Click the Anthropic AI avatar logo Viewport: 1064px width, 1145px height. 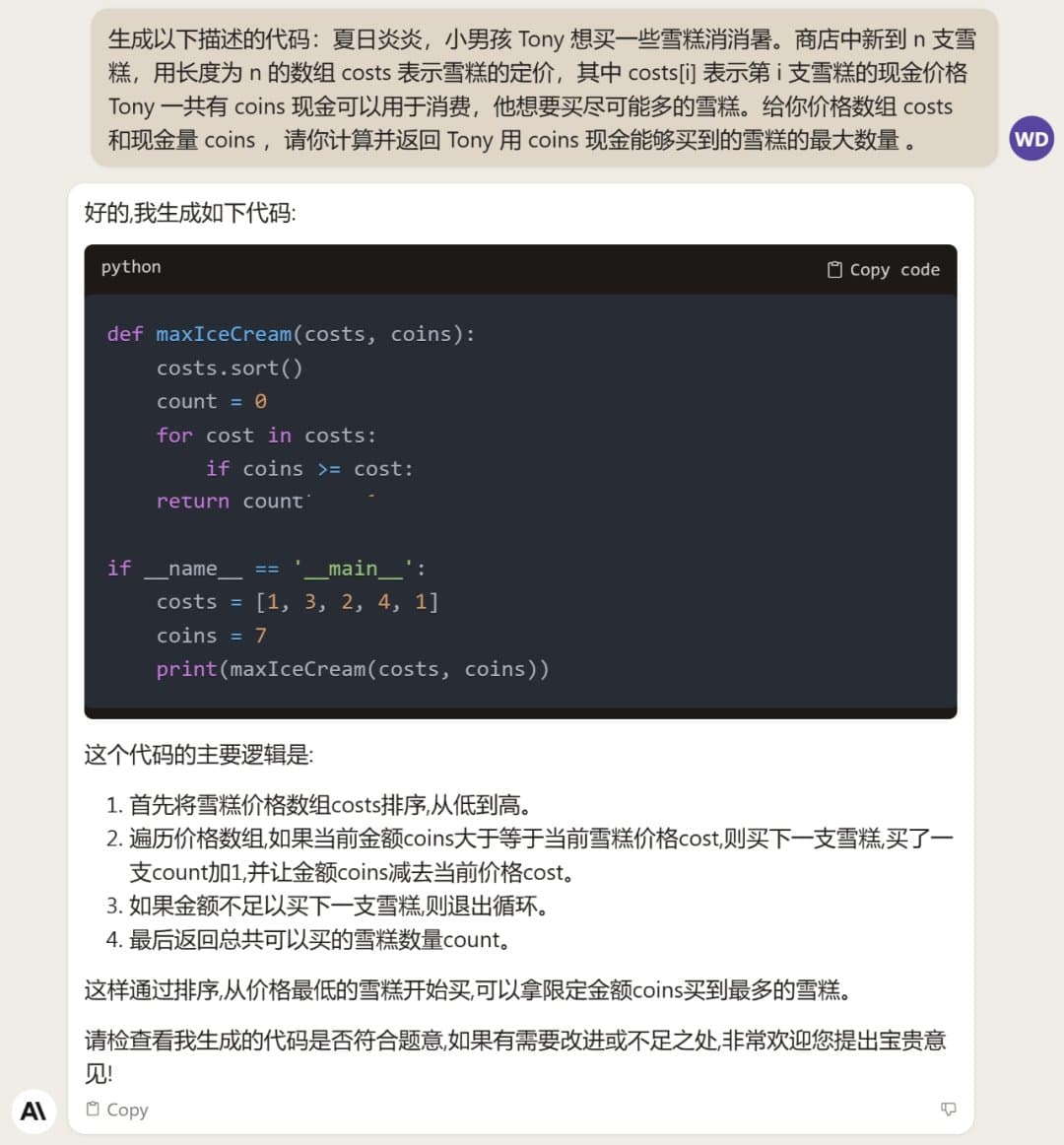point(33,1111)
